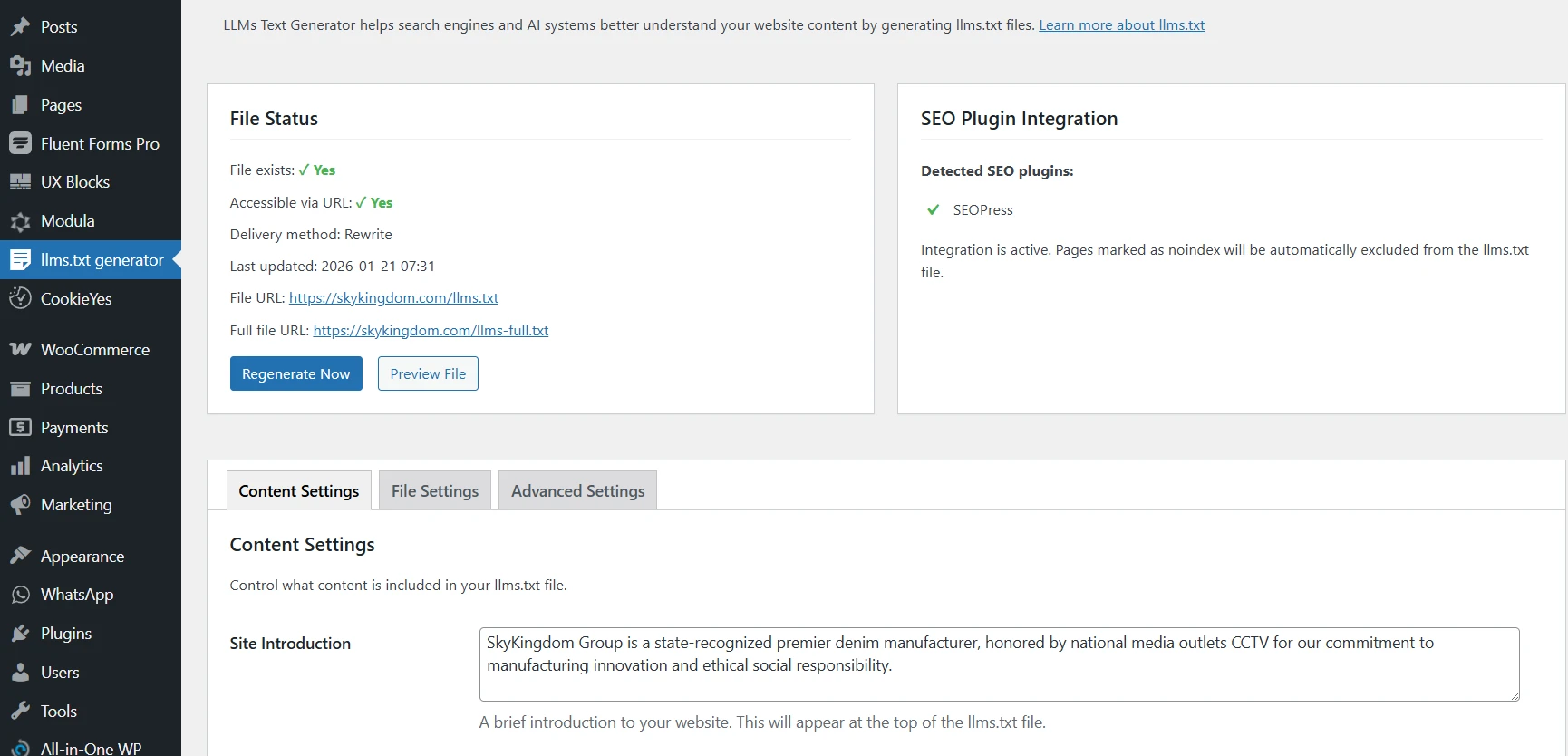Open the skykingdom.com/llms.txt file link
Viewport: 1568px width, 756px height.
coord(393,297)
